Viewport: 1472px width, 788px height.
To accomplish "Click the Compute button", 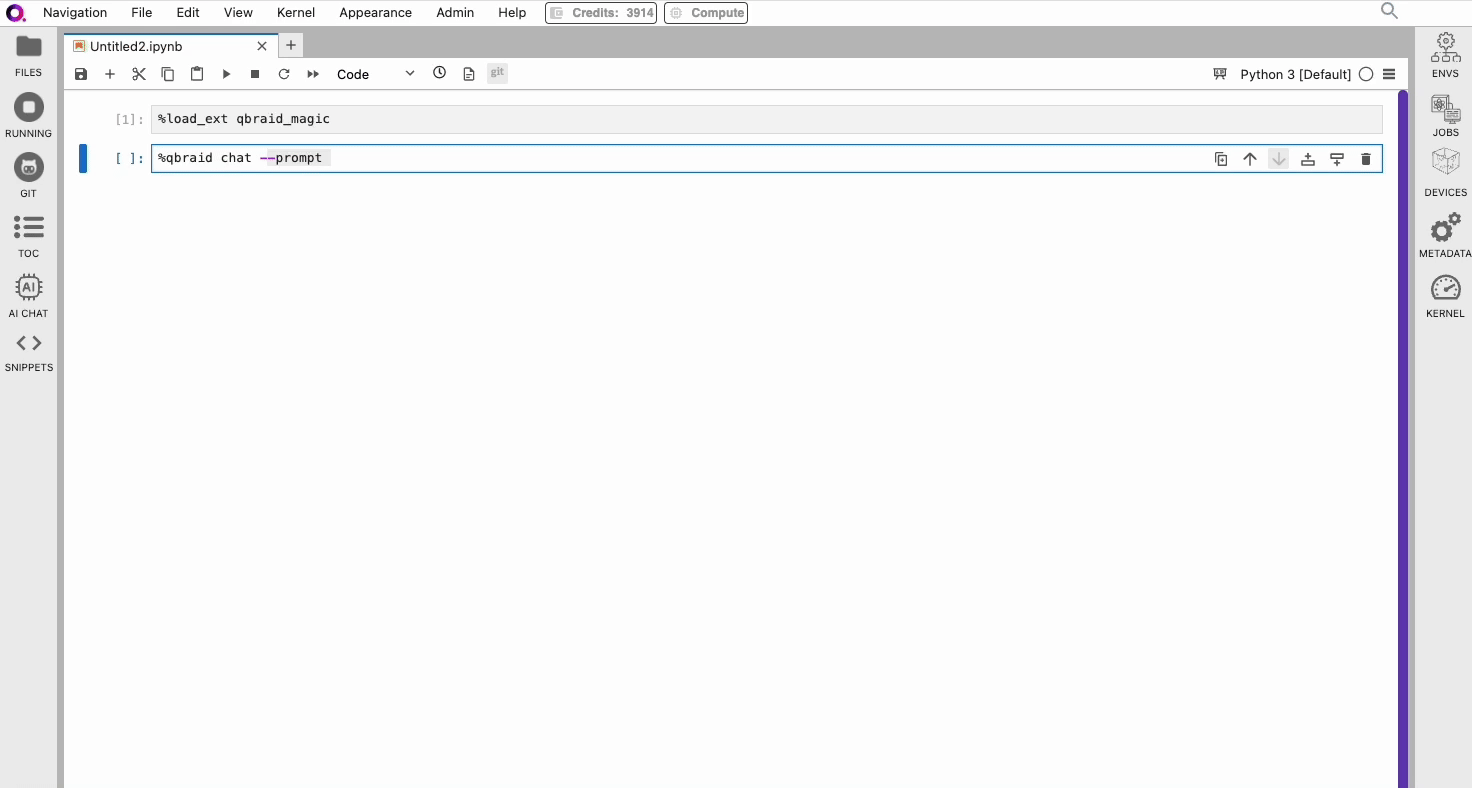I will [706, 13].
